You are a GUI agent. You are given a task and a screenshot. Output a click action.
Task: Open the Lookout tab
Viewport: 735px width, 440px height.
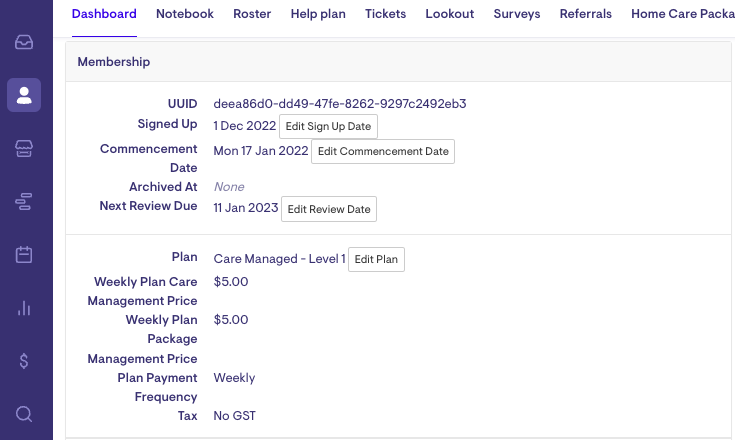point(450,14)
